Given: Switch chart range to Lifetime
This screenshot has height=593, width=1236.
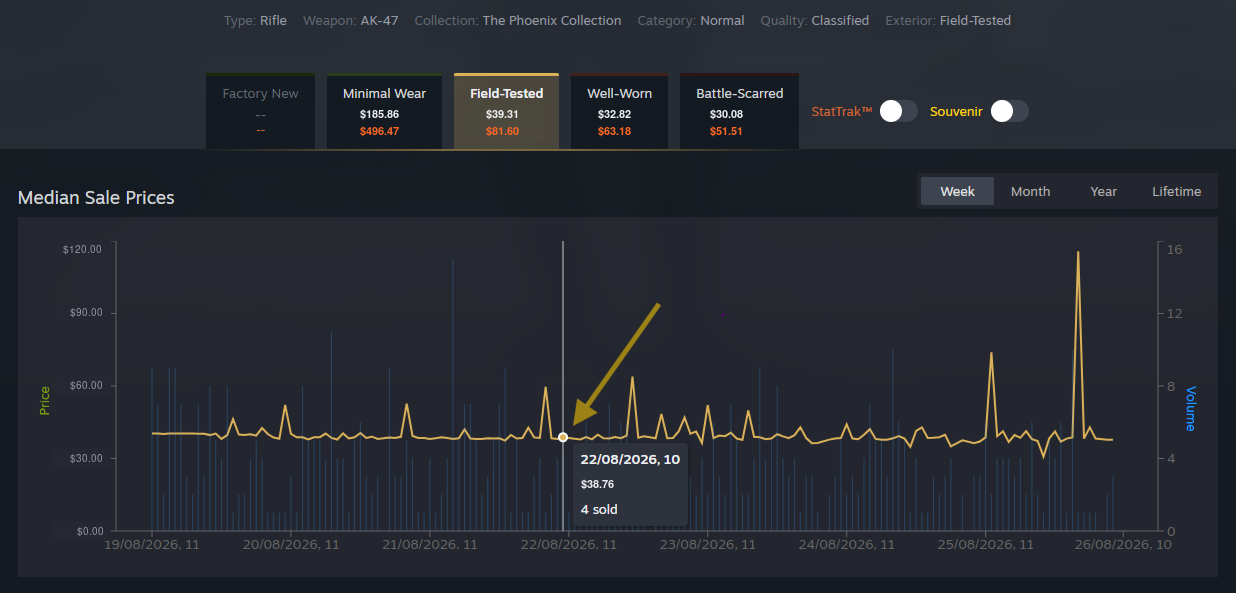Looking at the screenshot, I should point(1176,191).
